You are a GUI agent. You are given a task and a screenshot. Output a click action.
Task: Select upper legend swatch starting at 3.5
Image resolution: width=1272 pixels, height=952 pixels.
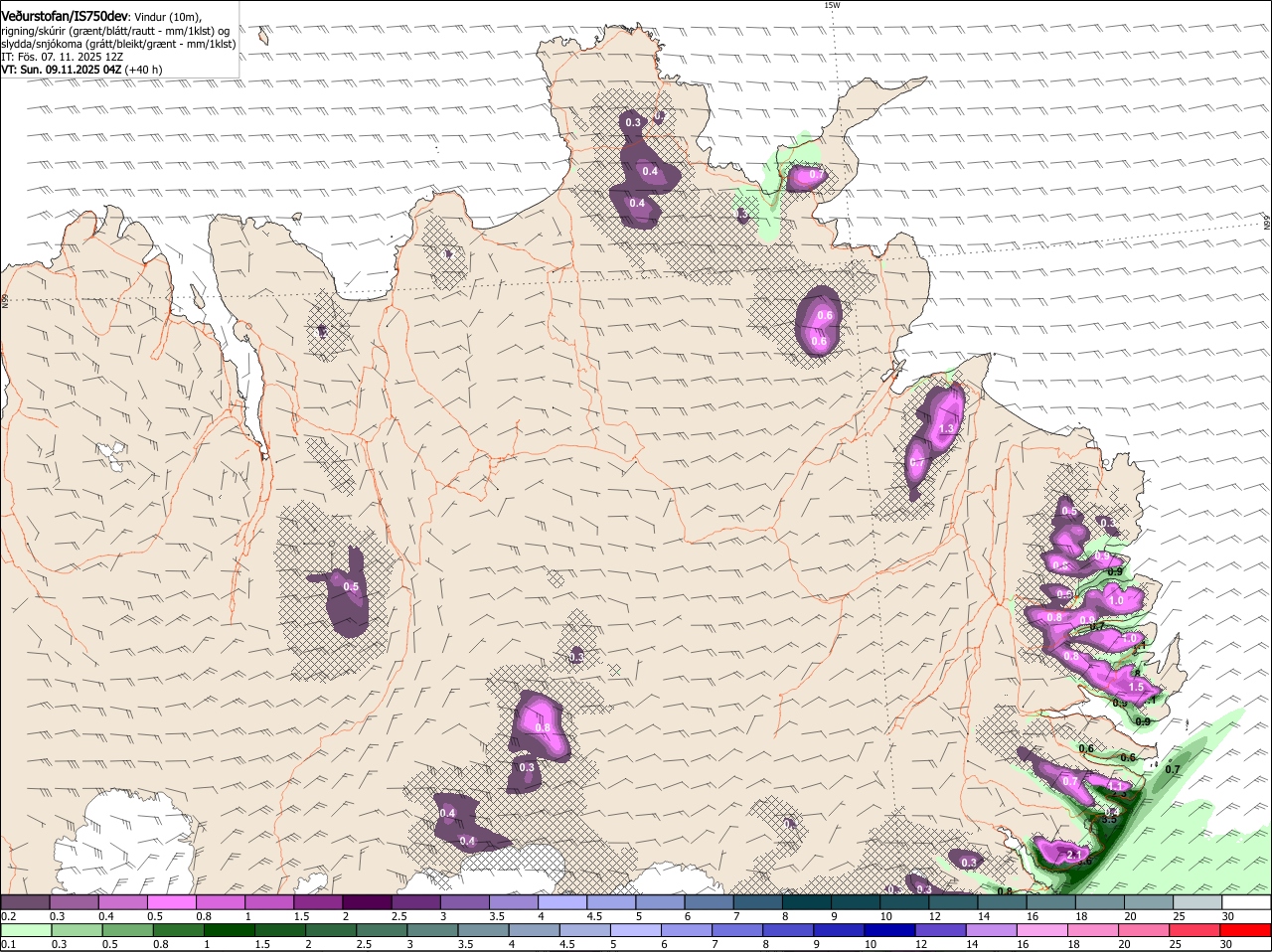[x=513, y=902]
